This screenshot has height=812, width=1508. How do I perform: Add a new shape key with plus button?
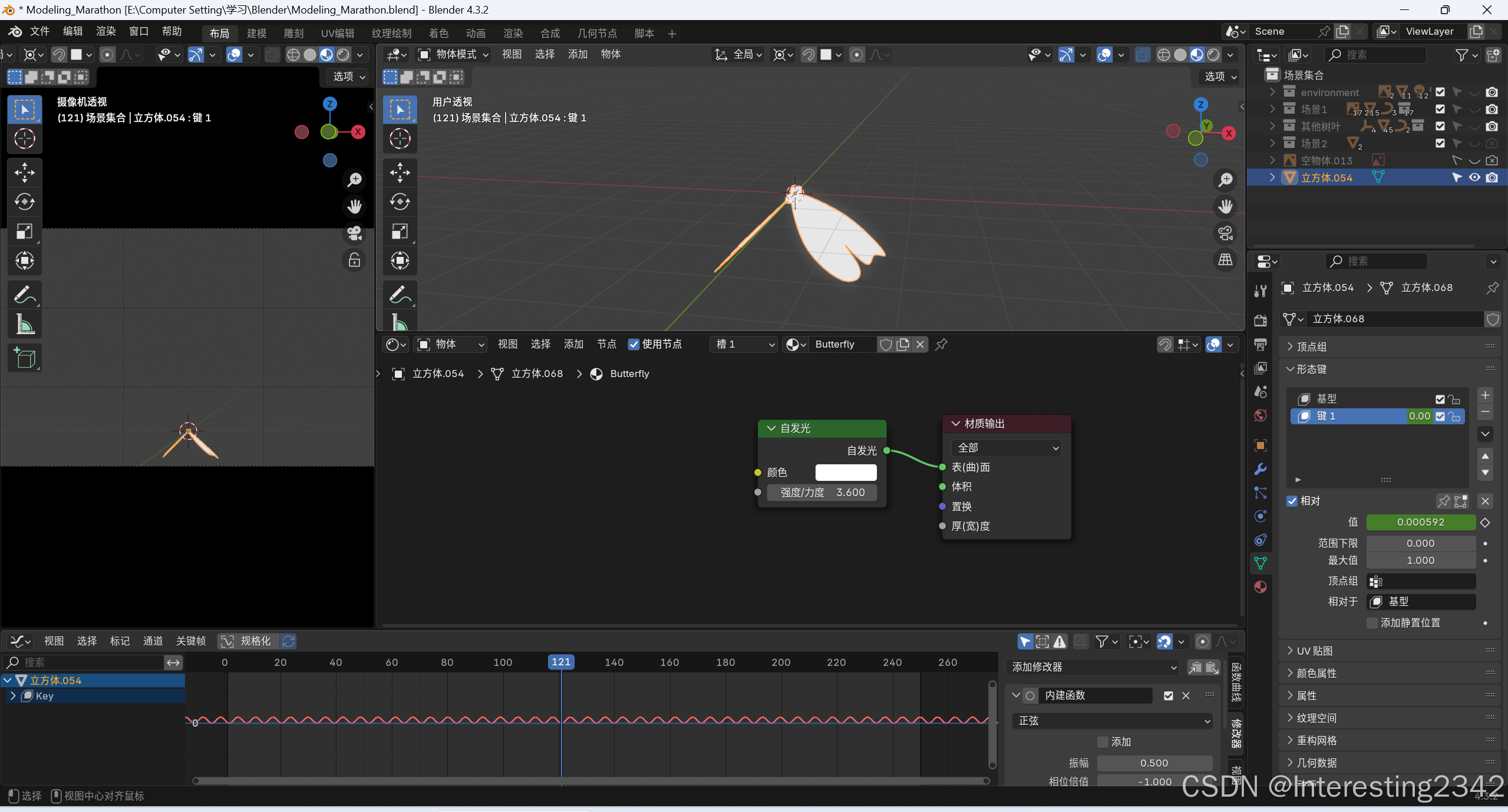(1485, 395)
